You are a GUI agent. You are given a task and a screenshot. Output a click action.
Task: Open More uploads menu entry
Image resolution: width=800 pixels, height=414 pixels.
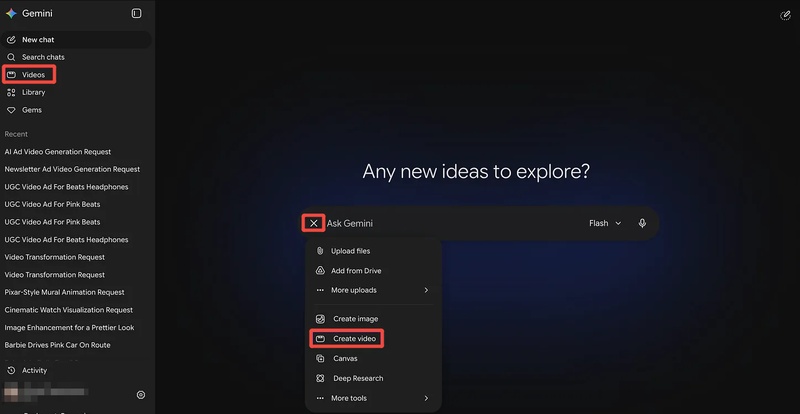373,290
